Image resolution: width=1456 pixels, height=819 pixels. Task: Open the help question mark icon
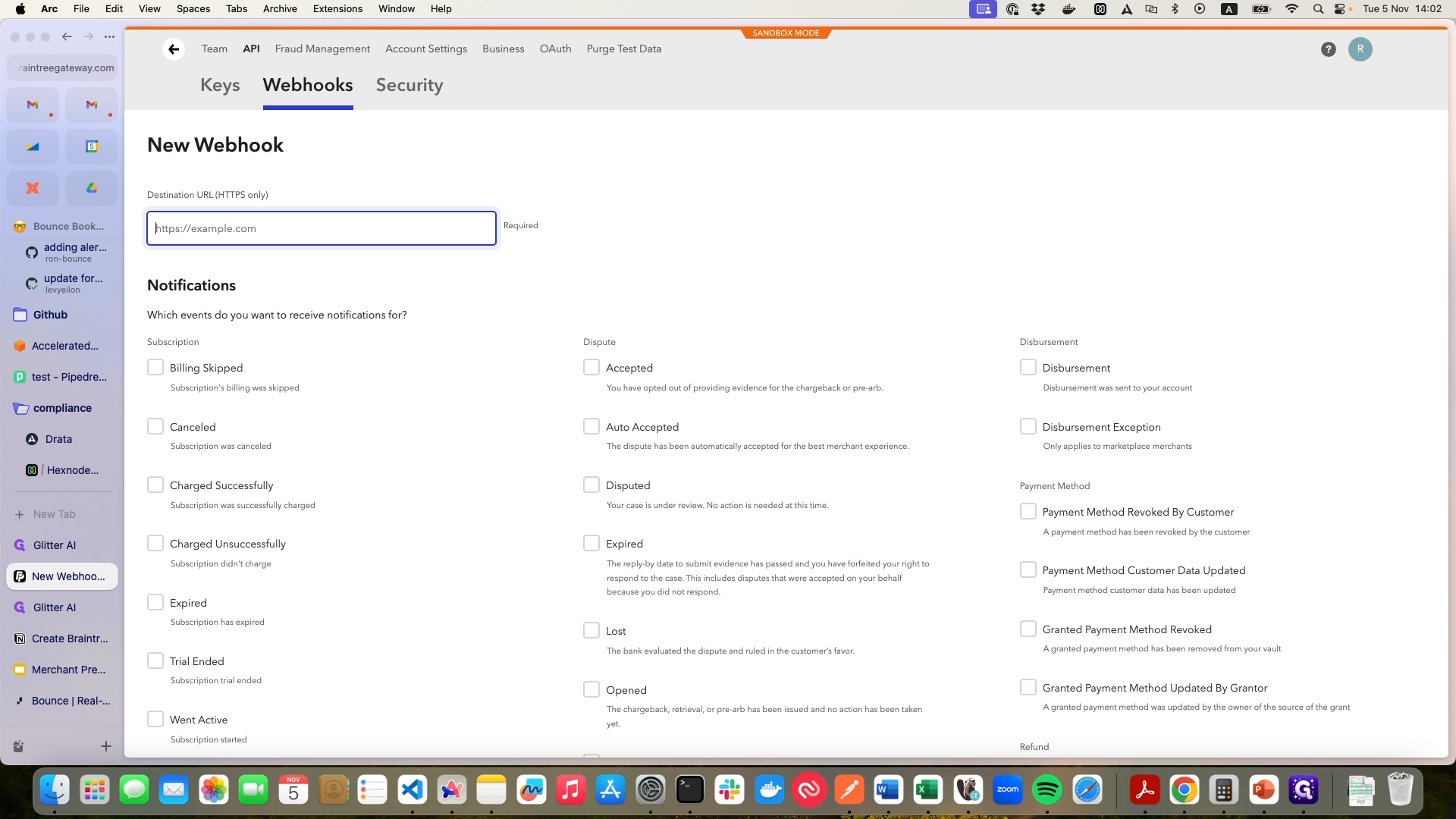click(x=1328, y=49)
